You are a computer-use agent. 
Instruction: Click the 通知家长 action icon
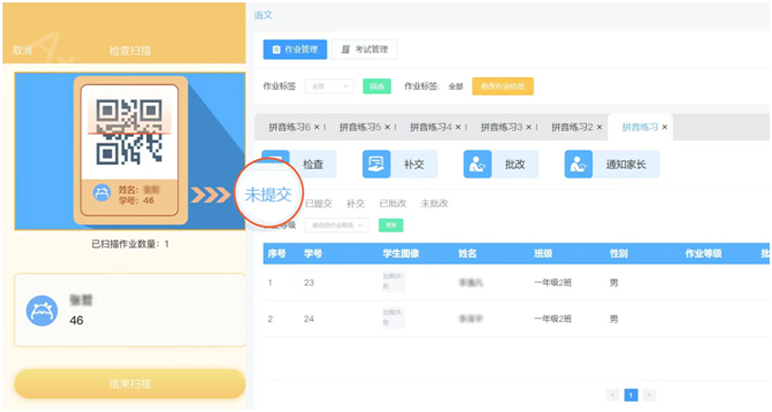click(x=578, y=164)
